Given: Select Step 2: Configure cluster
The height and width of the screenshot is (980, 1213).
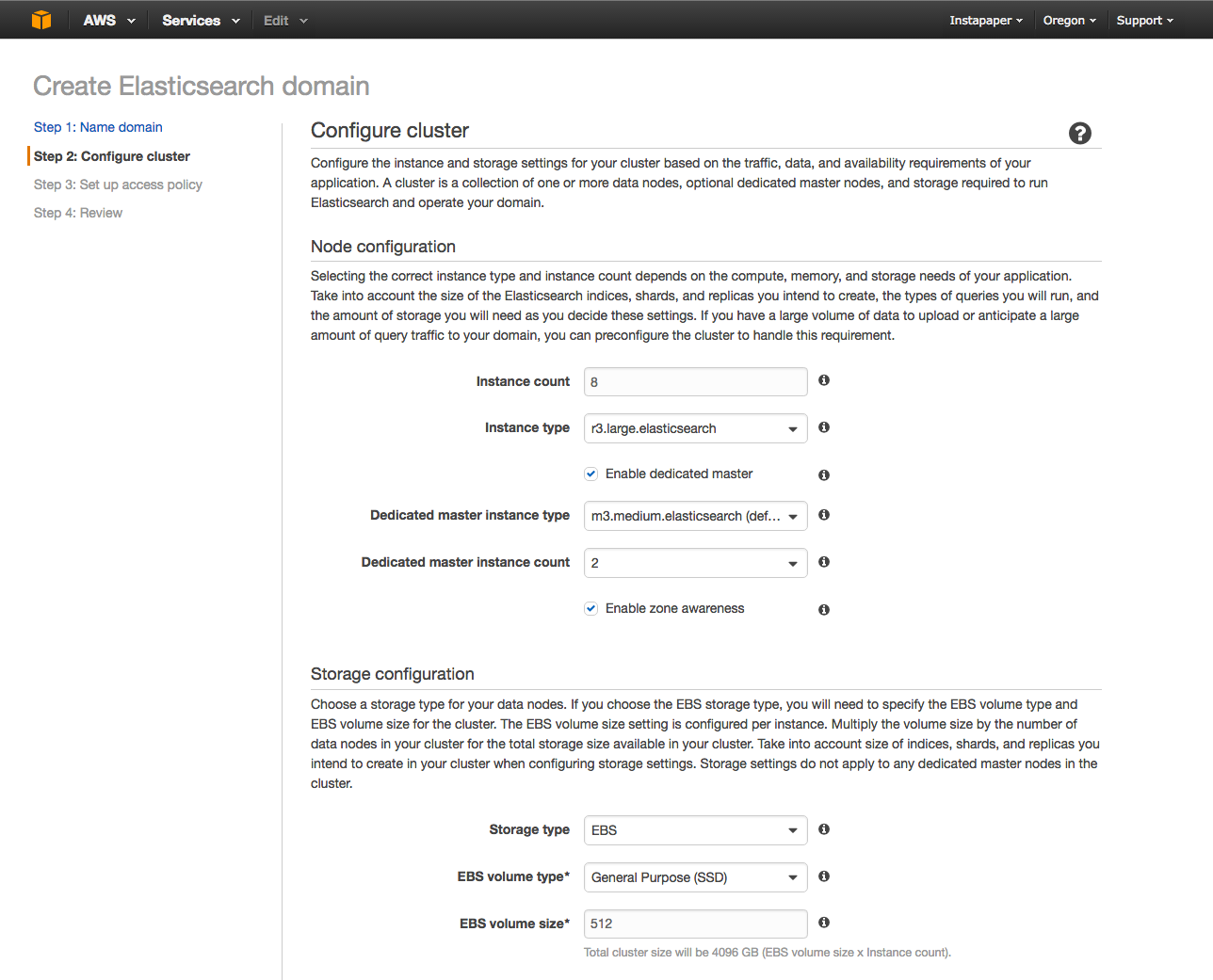Looking at the screenshot, I should pos(112,156).
